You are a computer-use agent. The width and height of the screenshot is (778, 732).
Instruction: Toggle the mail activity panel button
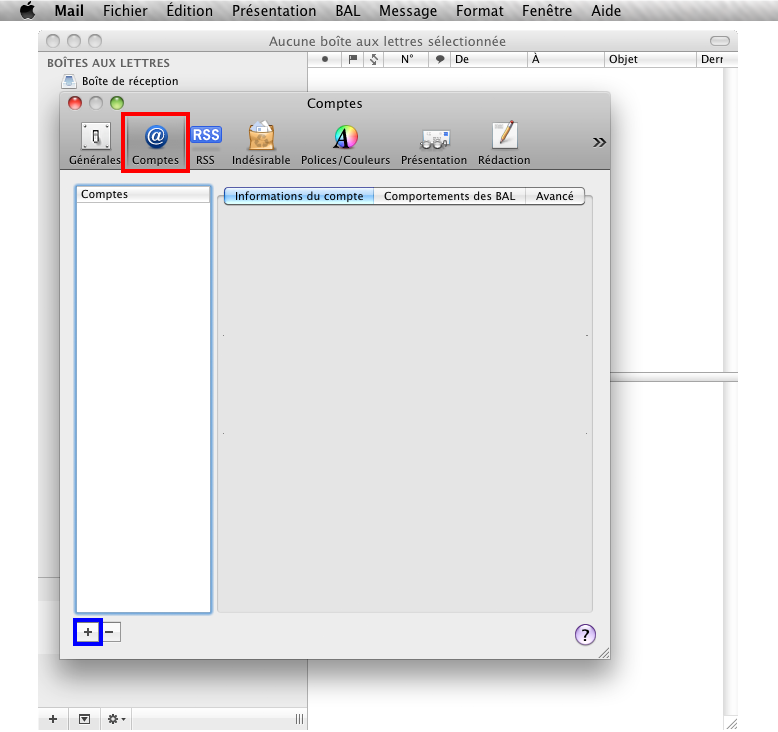point(84,719)
